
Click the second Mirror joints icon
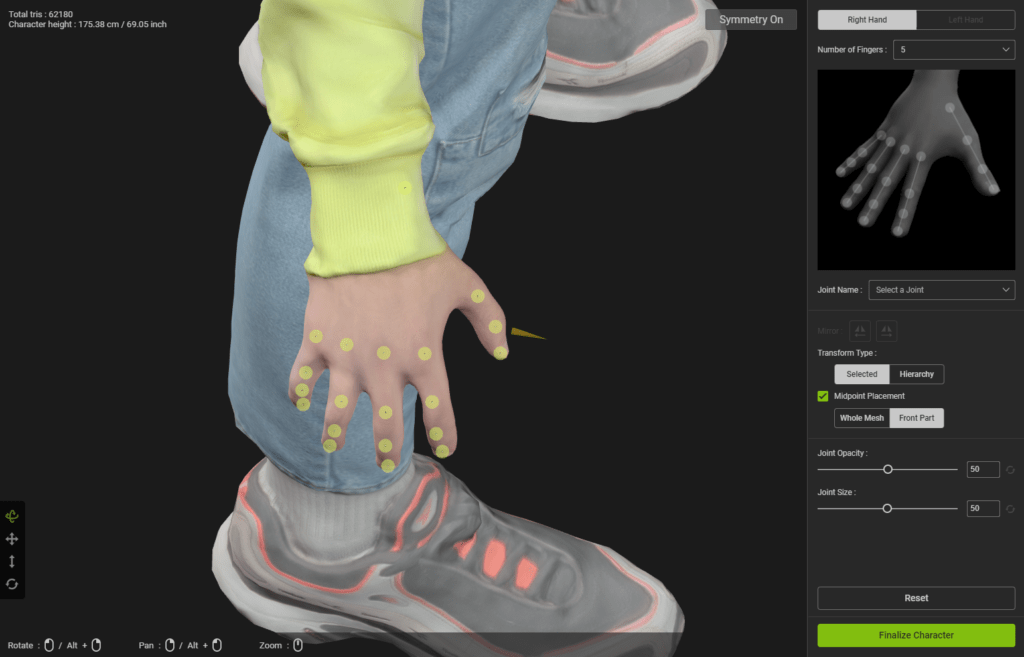click(x=886, y=330)
